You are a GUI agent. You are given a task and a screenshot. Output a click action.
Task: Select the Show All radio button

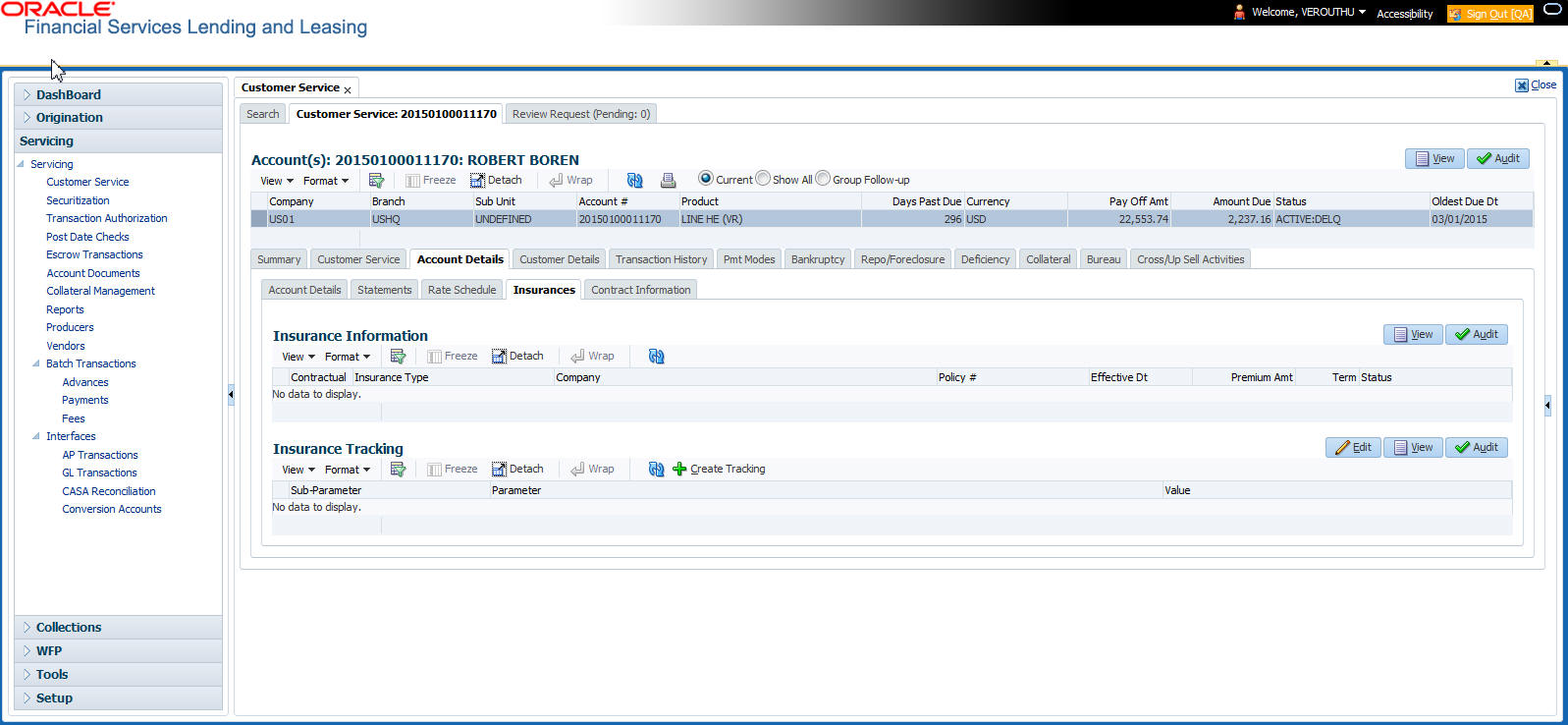coord(763,179)
